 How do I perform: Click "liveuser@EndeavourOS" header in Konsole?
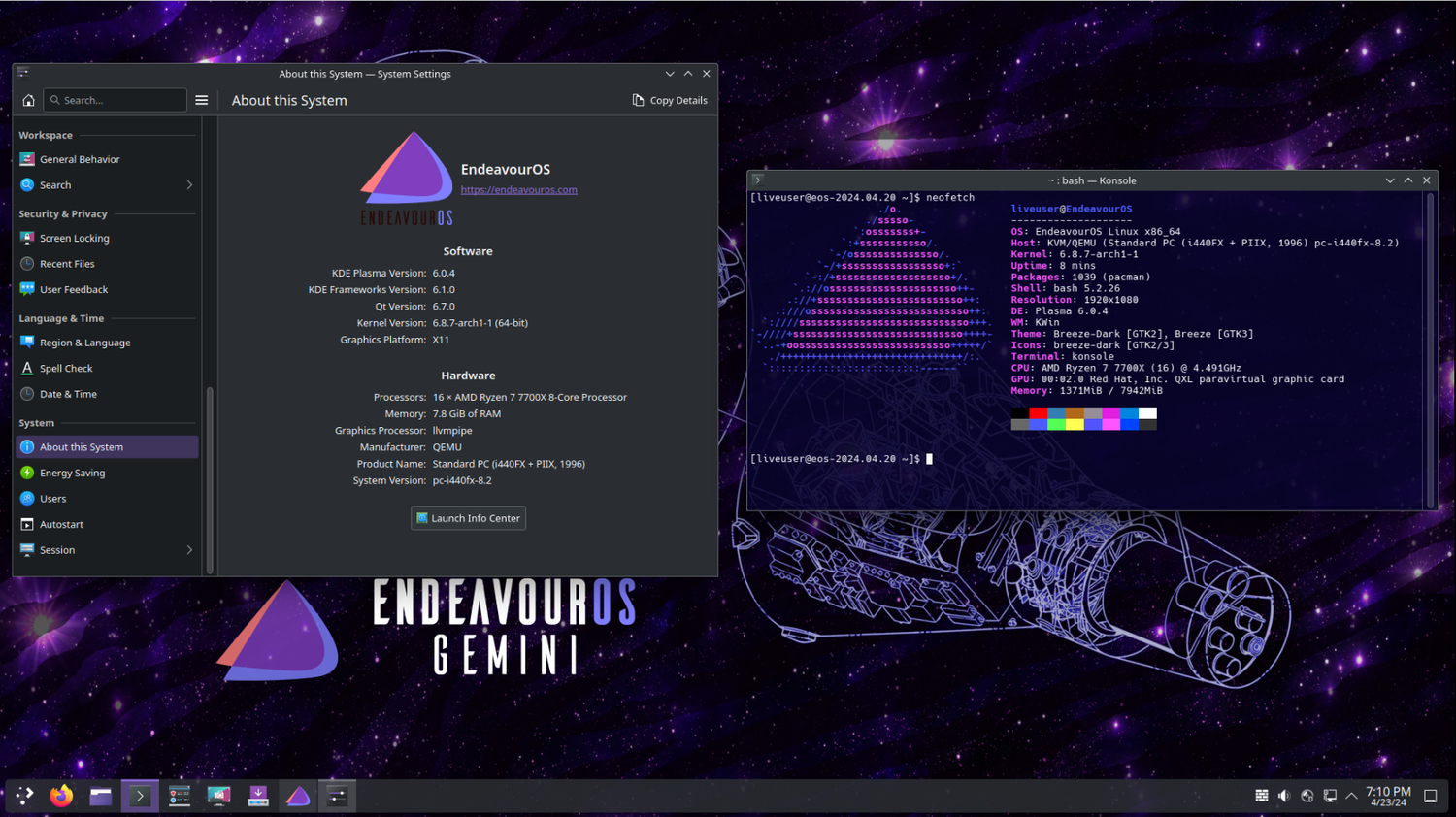pos(1072,209)
